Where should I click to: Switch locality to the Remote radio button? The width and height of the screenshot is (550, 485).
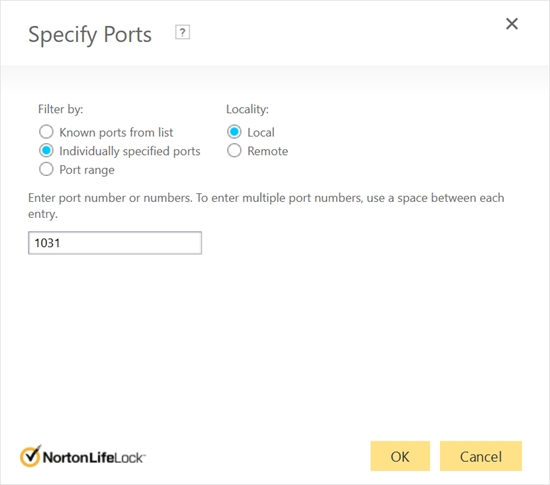tap(234, 150)
